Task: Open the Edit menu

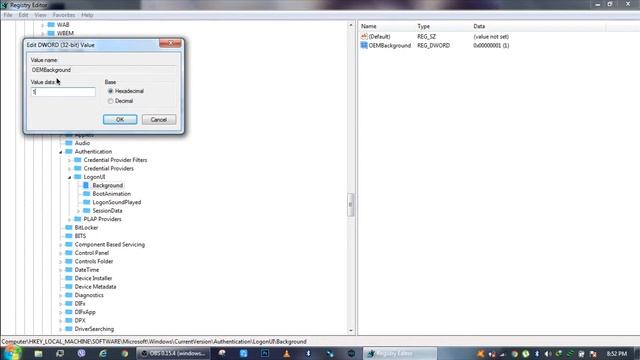Action: coord(23,15)
